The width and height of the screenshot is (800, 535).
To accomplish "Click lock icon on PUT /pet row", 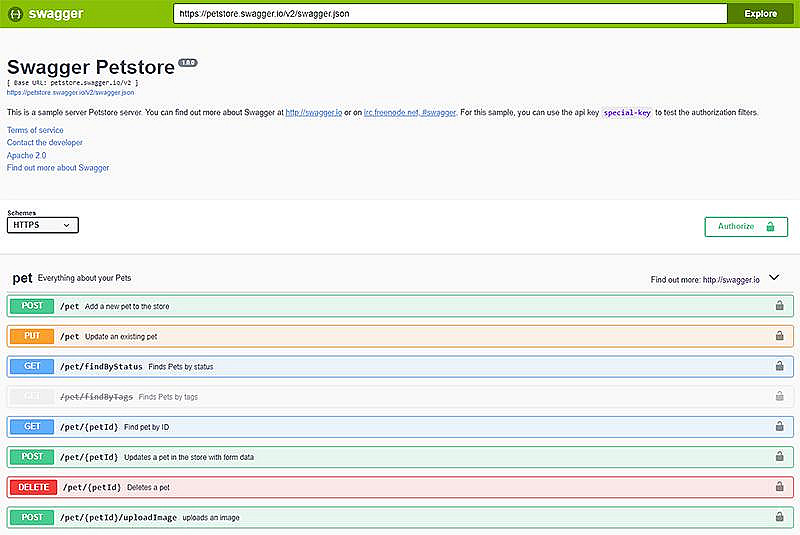I will (x=779, y=336).
